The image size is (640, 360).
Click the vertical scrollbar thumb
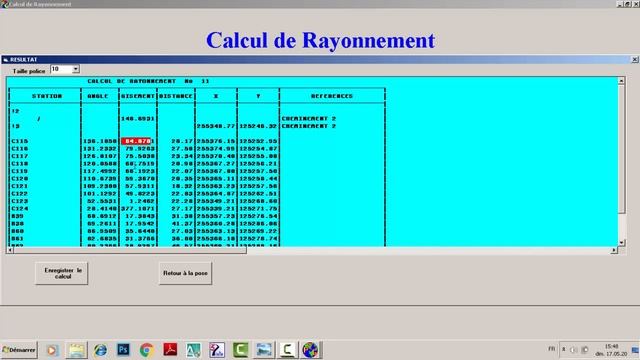[x=621, y=149]
